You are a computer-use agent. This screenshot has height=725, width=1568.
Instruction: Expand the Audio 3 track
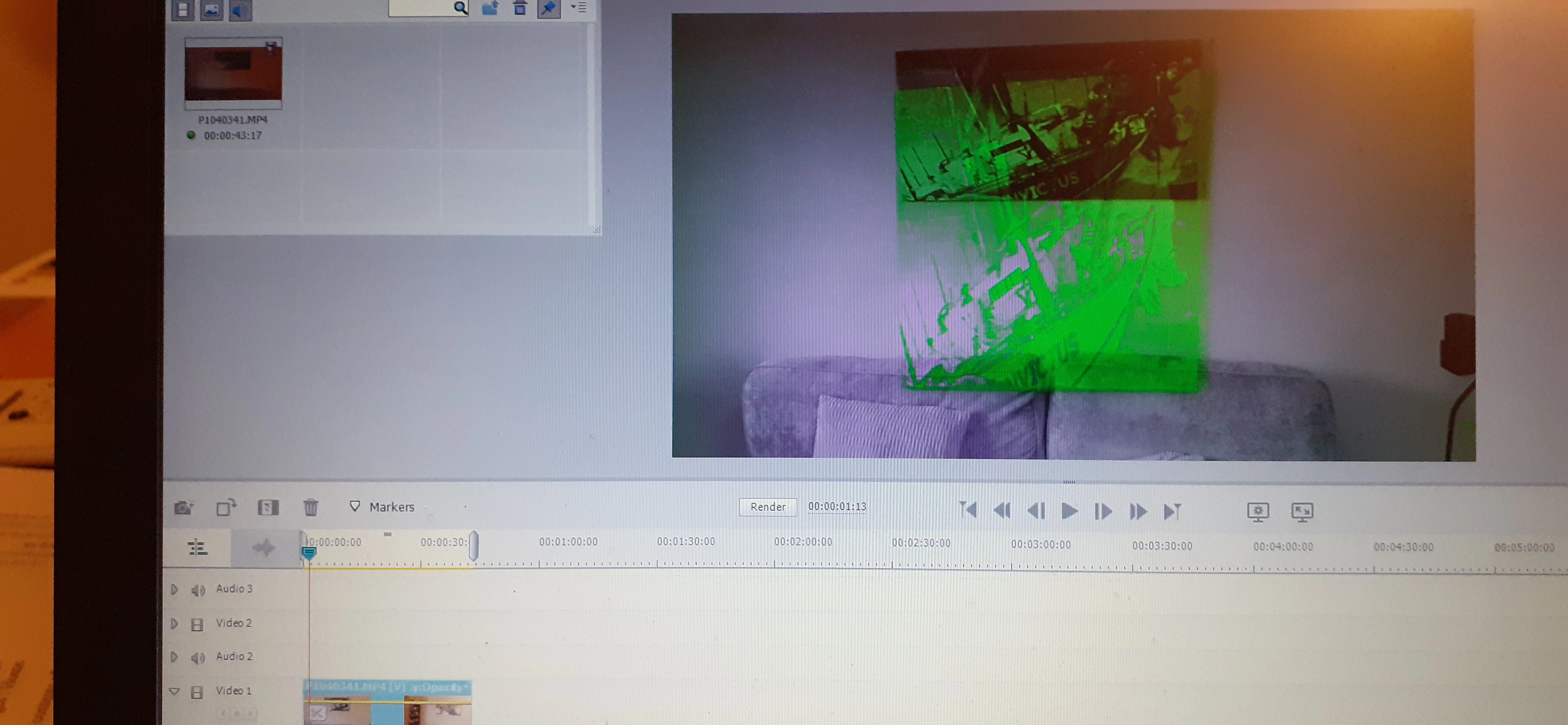(175, 589)
